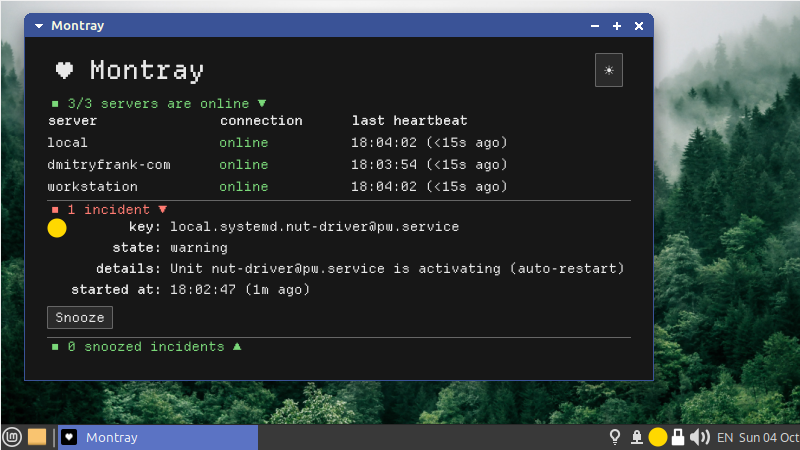The width and height of the screenshot is (800, 450).
Task: Click the 'online' status of the local server
Action: (244, 142)
